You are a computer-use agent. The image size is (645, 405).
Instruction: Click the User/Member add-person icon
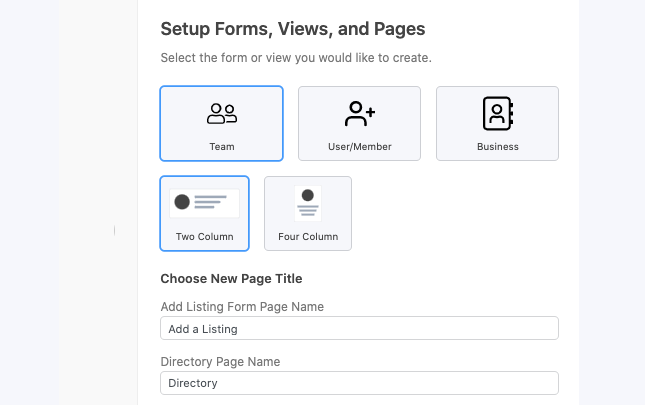(360, 113)
